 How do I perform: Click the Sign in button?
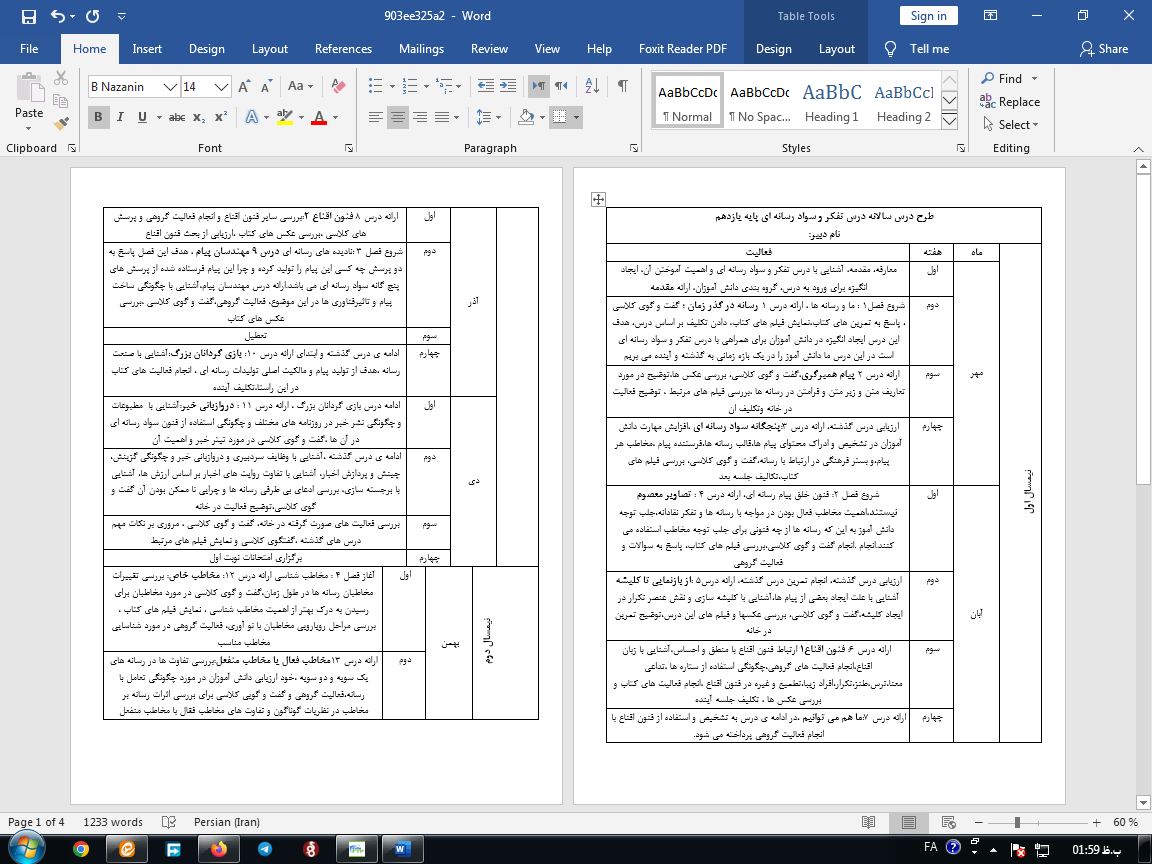928,15
